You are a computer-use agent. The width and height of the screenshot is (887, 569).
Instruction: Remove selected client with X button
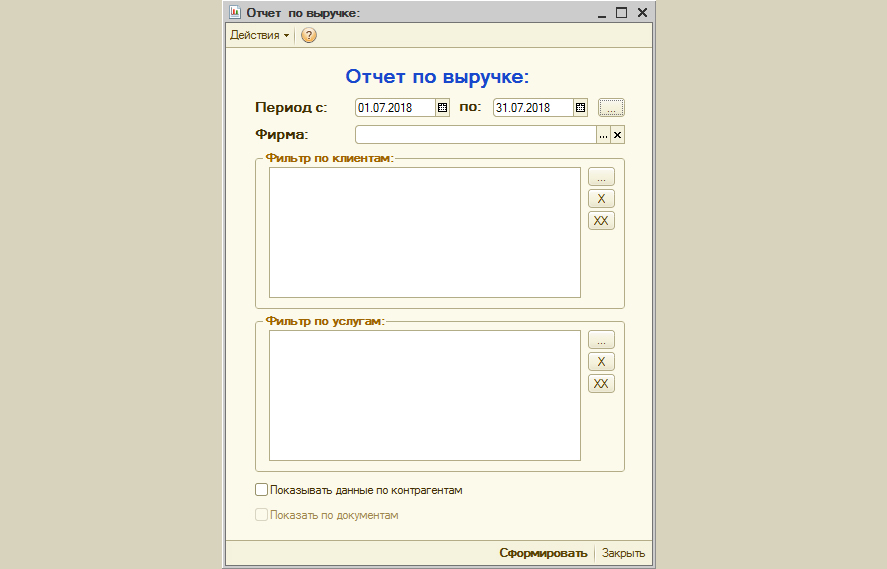click(x=601, y=199)
